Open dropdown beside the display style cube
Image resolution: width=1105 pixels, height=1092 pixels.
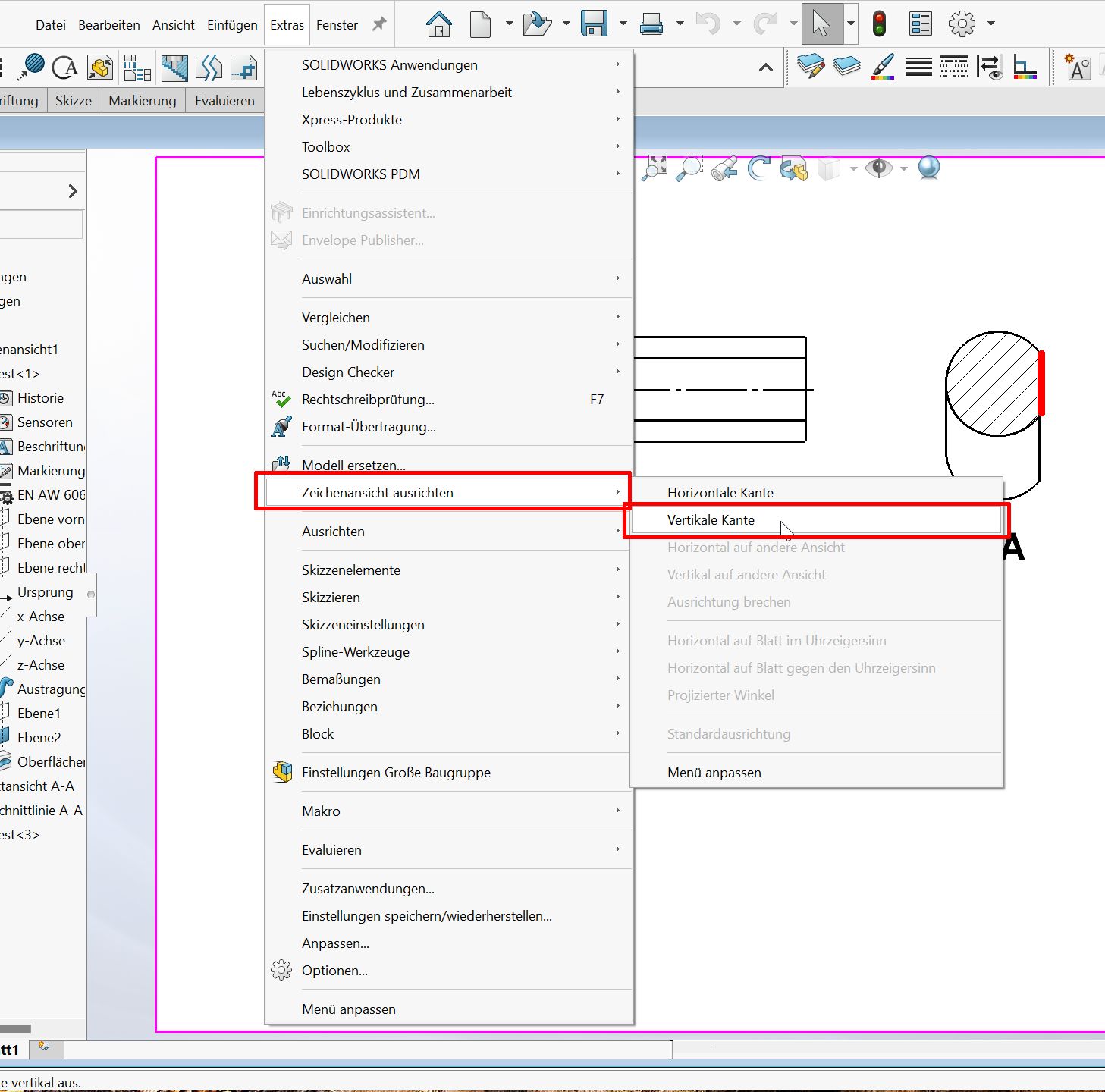[x=853, y=168]
